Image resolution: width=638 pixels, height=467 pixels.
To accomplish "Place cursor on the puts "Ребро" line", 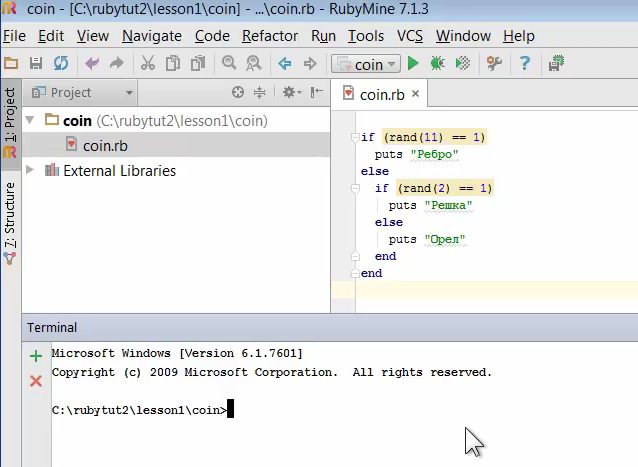I will (x=417, y=155).
